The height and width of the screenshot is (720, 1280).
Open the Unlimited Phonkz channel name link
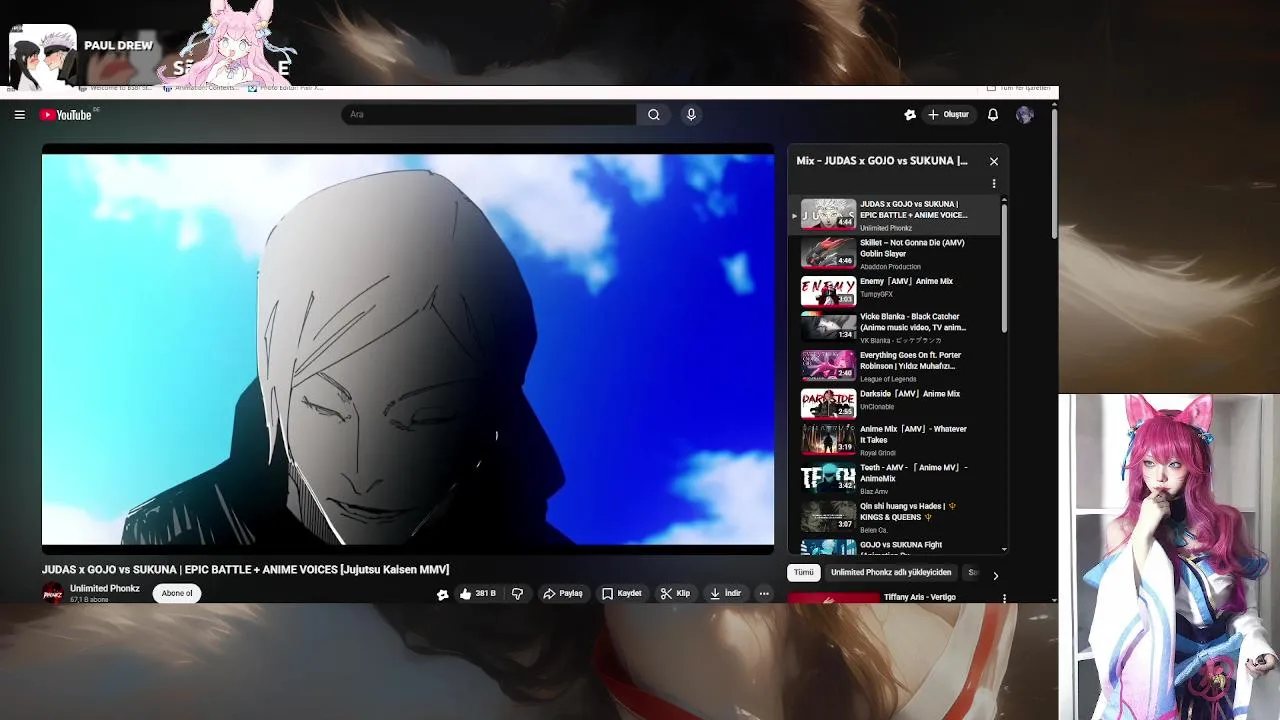(x=104, y=589)
